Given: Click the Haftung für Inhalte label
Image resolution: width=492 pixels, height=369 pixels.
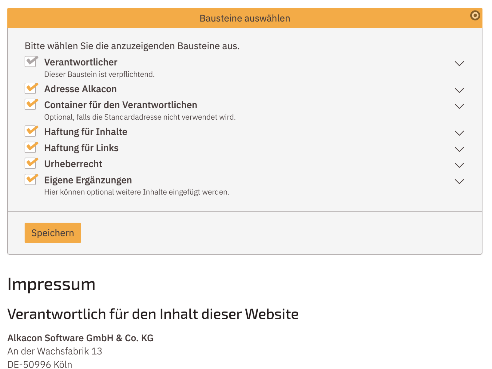Looking at the screenshot, I should (86, 132).
